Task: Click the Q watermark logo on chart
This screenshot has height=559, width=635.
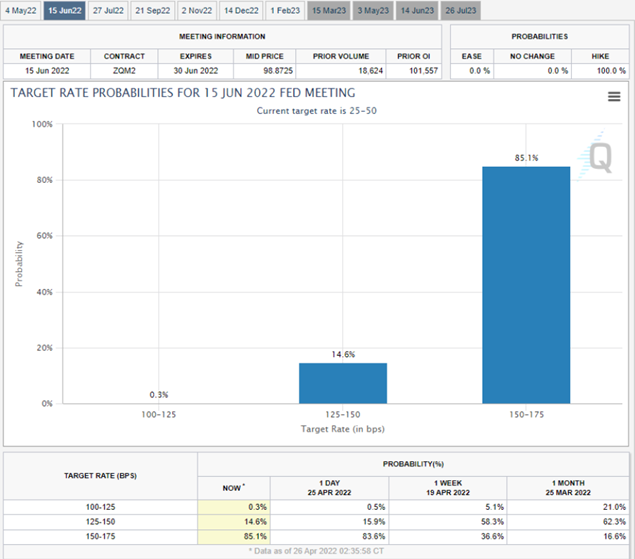Action: (598, 156)
